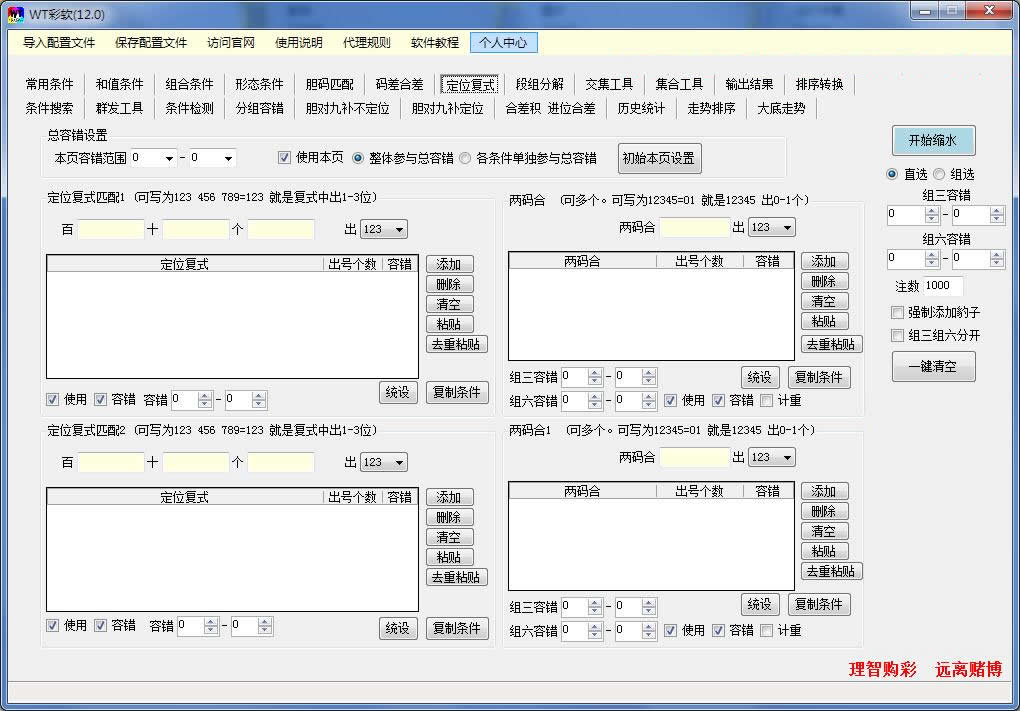Viewport: 1020px width, 711px height.
Task: Click 去重粘贴 in the 两码合 panel
Action: [830, 343]
